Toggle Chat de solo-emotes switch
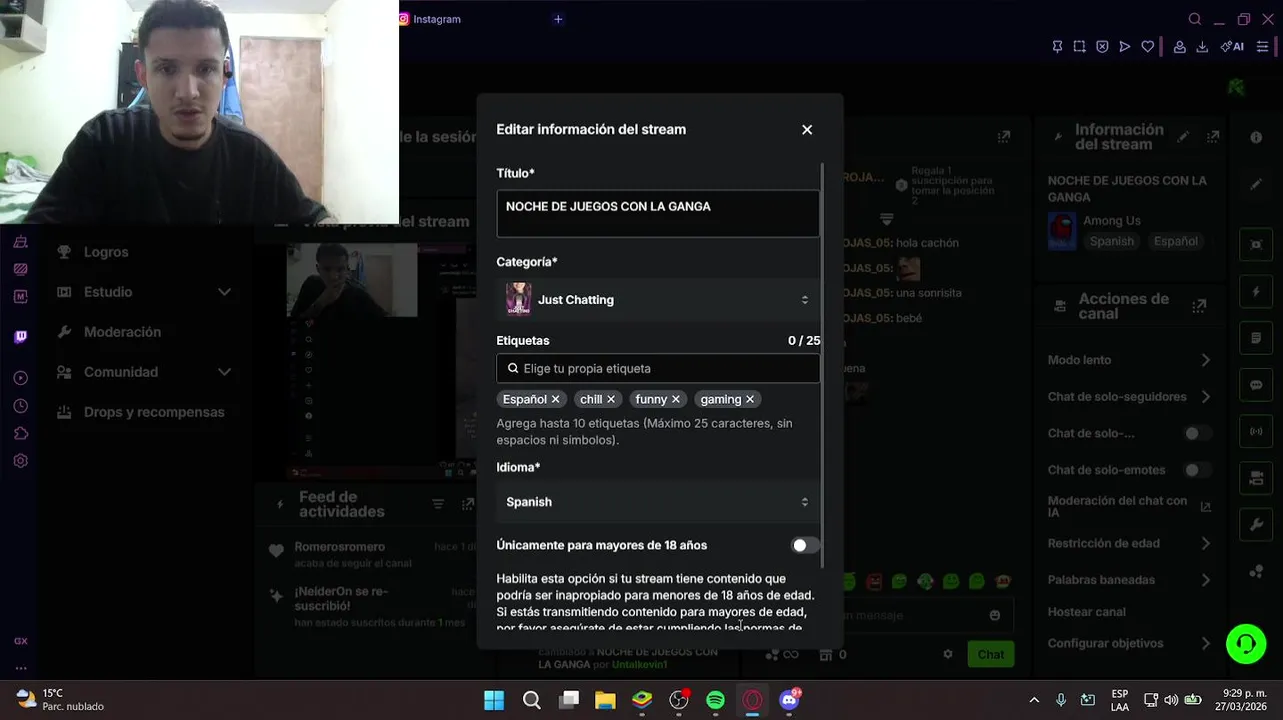The image size is (1283, 720). [x=1197, y=470]
